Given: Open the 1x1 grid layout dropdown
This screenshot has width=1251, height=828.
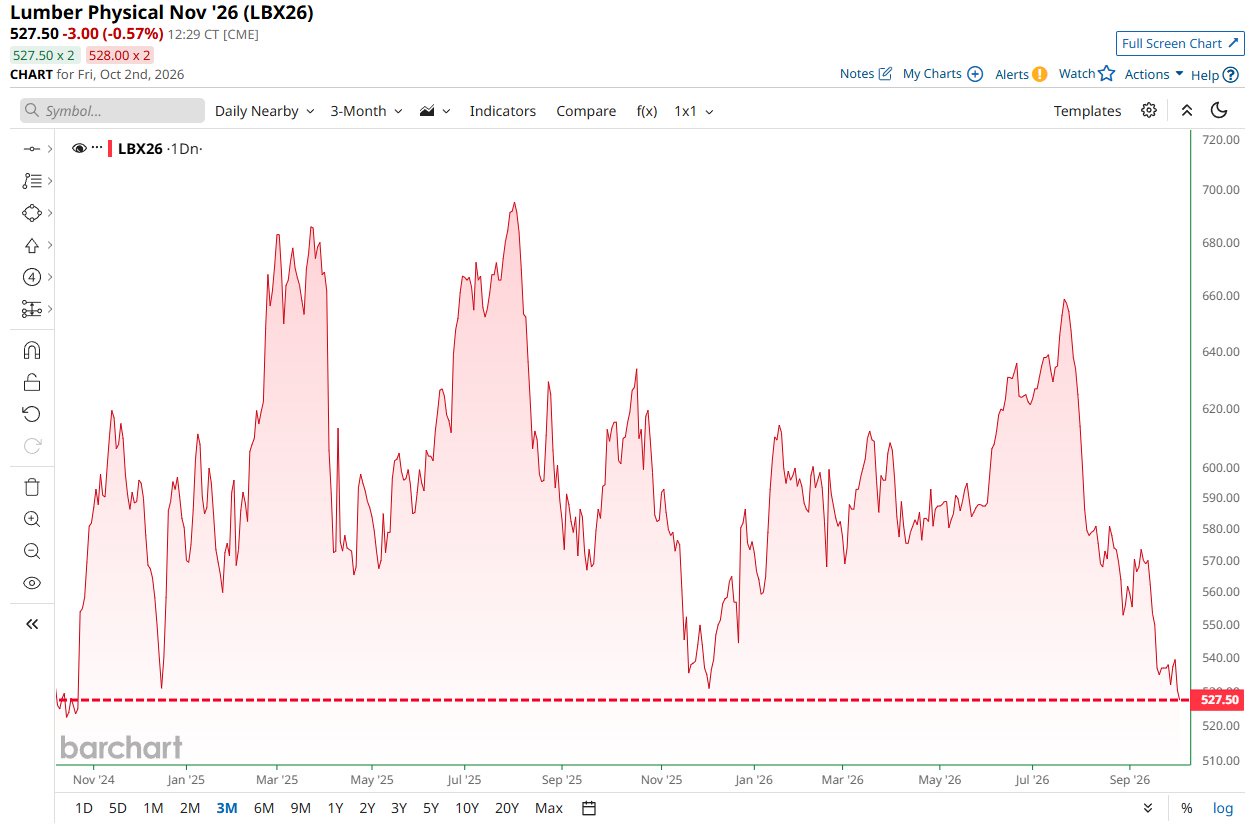Looking at the screenshot, I should point(693,111).
